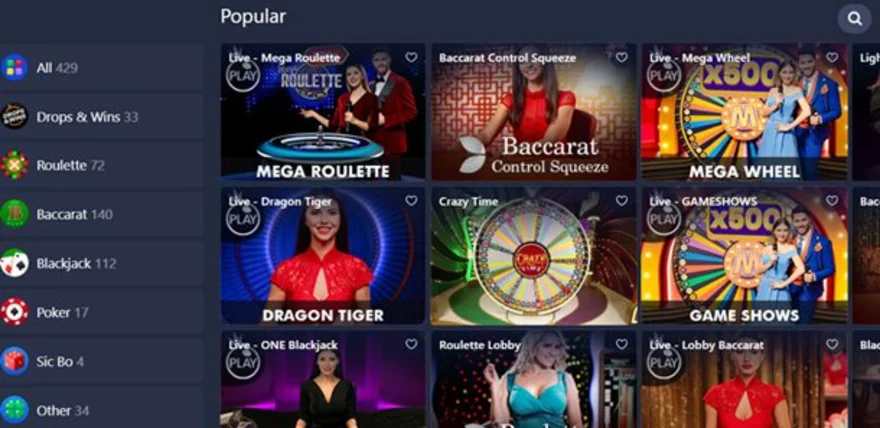Open the search magnifier icon
Viewport: 880px width, 428px height.
(854, 19)
